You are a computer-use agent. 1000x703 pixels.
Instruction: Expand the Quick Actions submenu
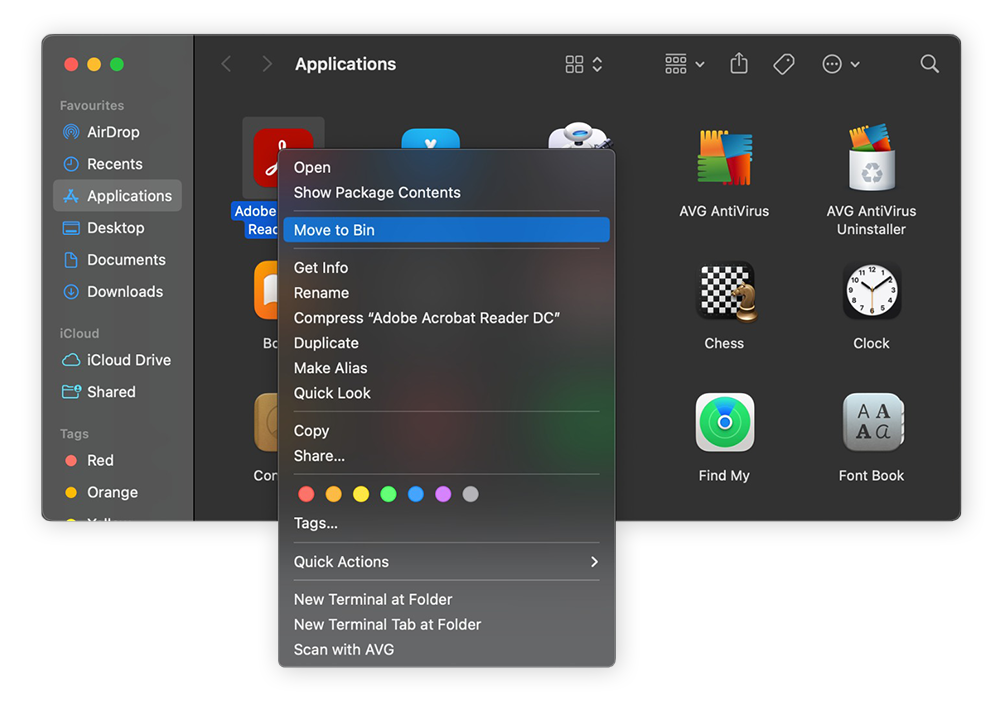click(446, 561)
